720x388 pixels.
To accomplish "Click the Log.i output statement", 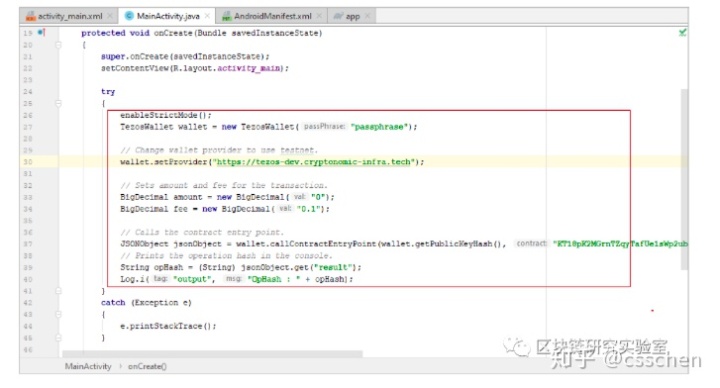I will pos(236,279).
